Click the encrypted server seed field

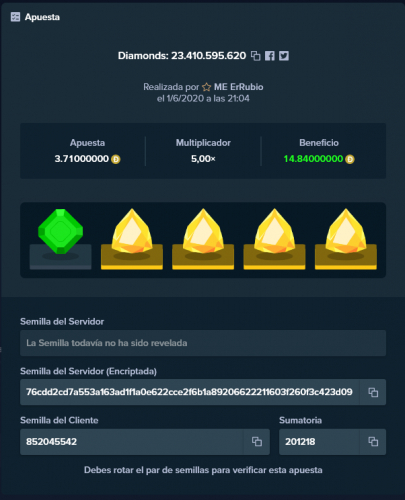coord(189,392)
